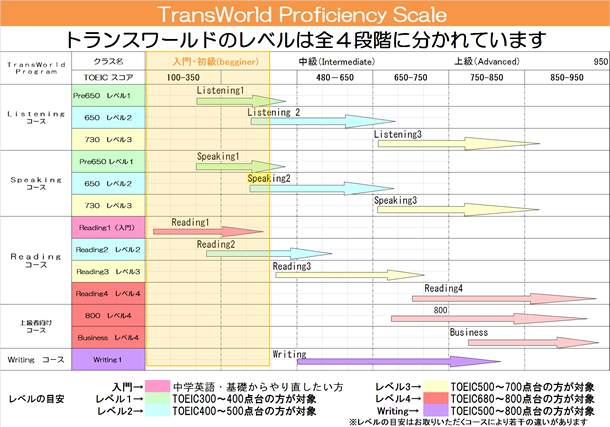Click the '上級者向け コース' group label
This screenshot has height=427, width=610.
click(x=36, y=326)
